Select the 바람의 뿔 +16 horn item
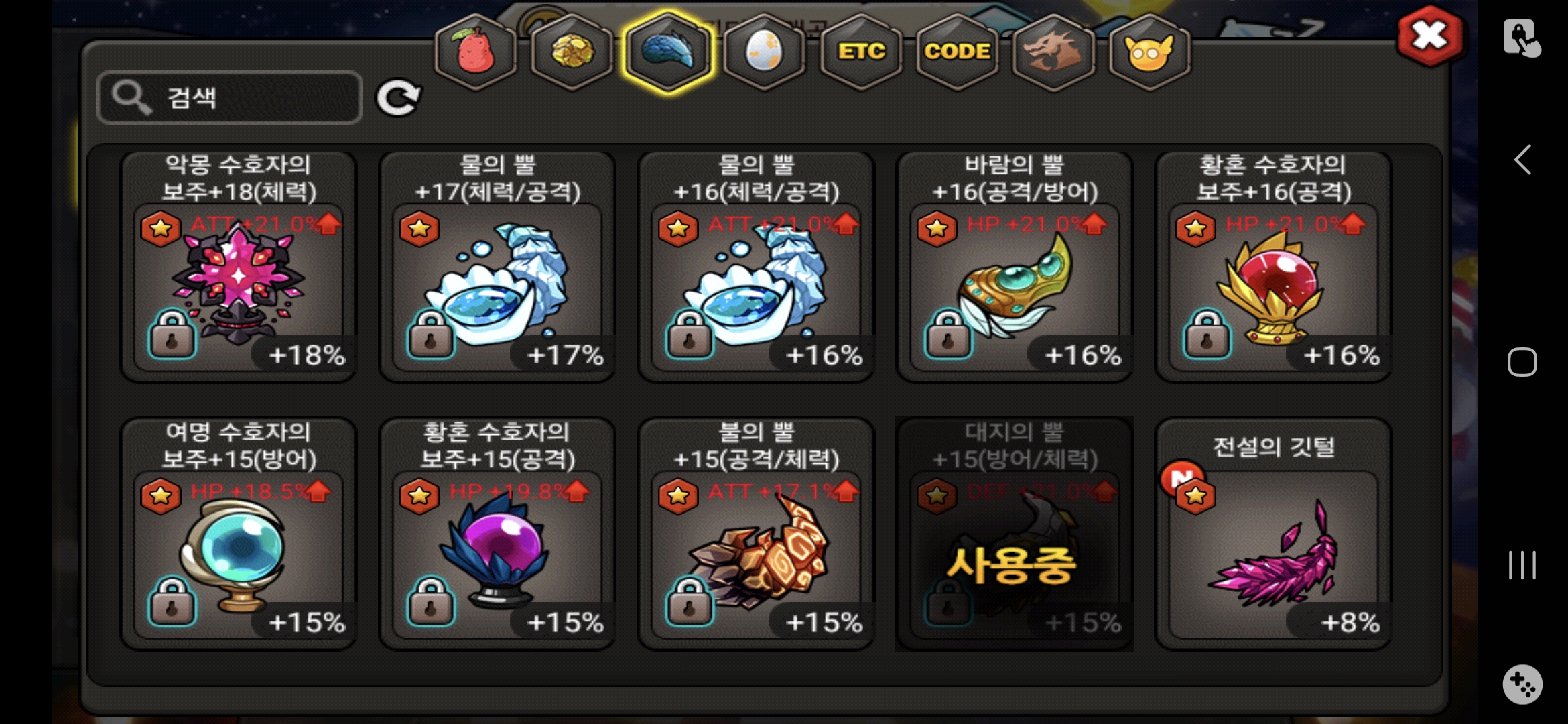1568x724 pixels. coord(1015,267)
